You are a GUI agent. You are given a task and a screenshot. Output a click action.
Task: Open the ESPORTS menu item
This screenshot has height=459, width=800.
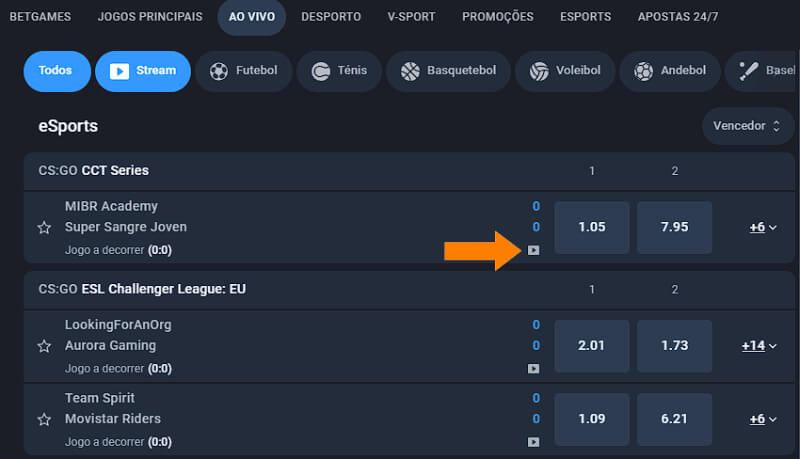click(586, 17)
